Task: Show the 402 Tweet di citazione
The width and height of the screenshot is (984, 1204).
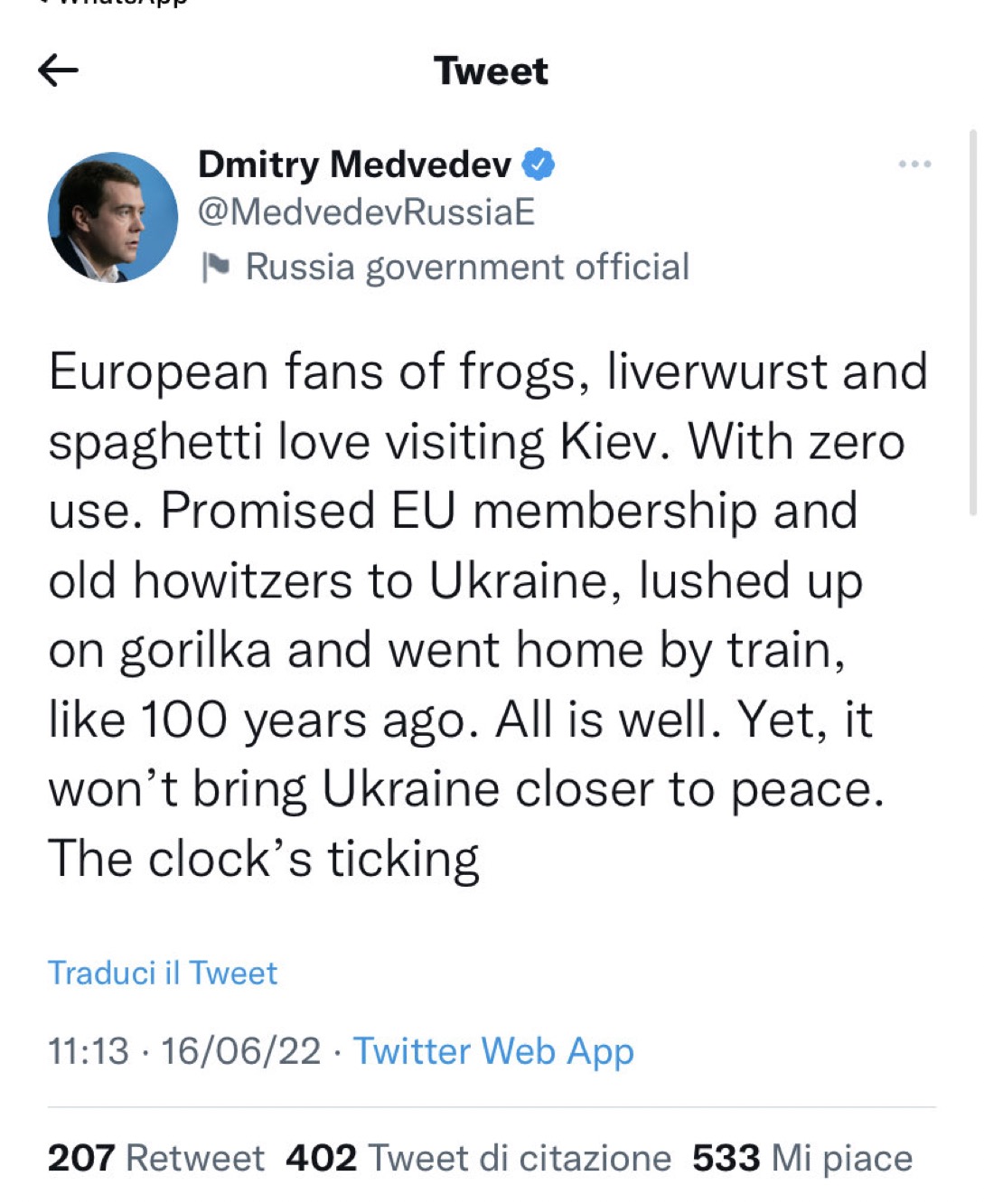Action: 478,1158
